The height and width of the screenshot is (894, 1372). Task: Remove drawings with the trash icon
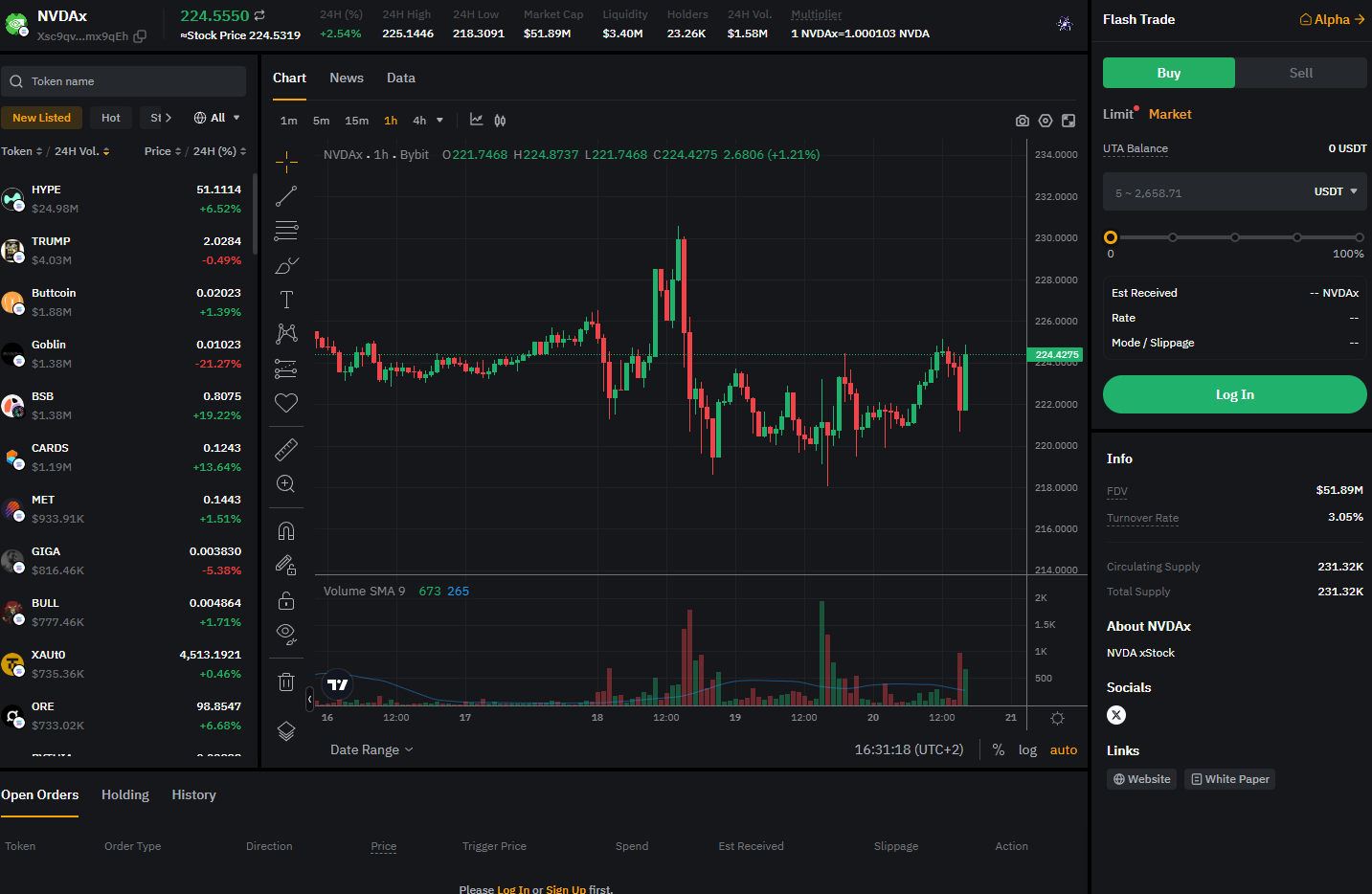286,682
